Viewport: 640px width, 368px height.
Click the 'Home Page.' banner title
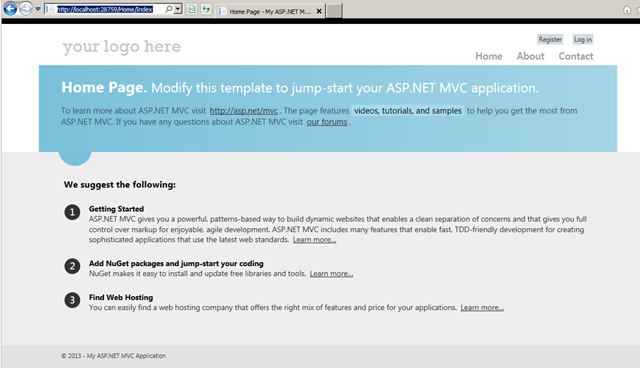coord(104,87)
